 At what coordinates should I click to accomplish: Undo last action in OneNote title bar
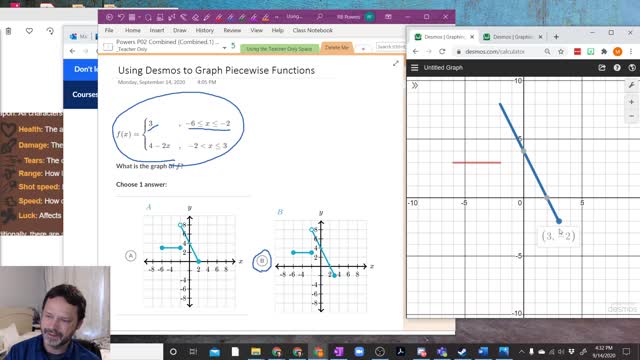click(121, 17)
